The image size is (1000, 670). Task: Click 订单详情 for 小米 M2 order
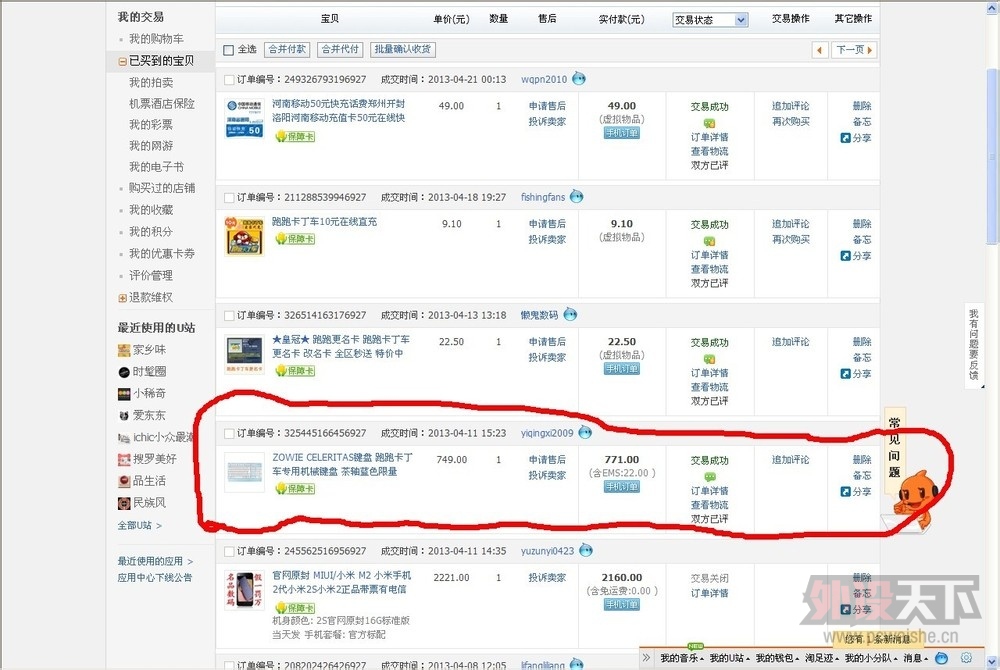[x=709, y=594]
